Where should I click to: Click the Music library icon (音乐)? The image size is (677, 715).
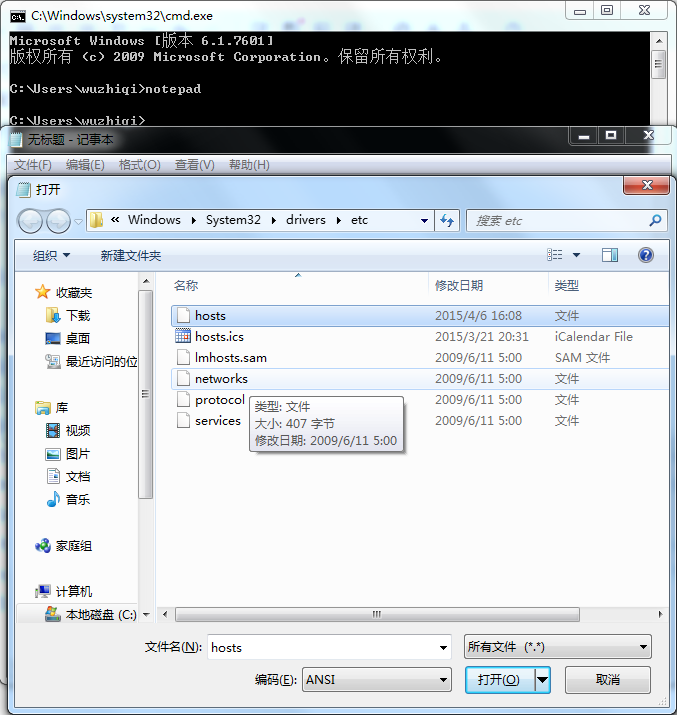(x=53, y=499)
